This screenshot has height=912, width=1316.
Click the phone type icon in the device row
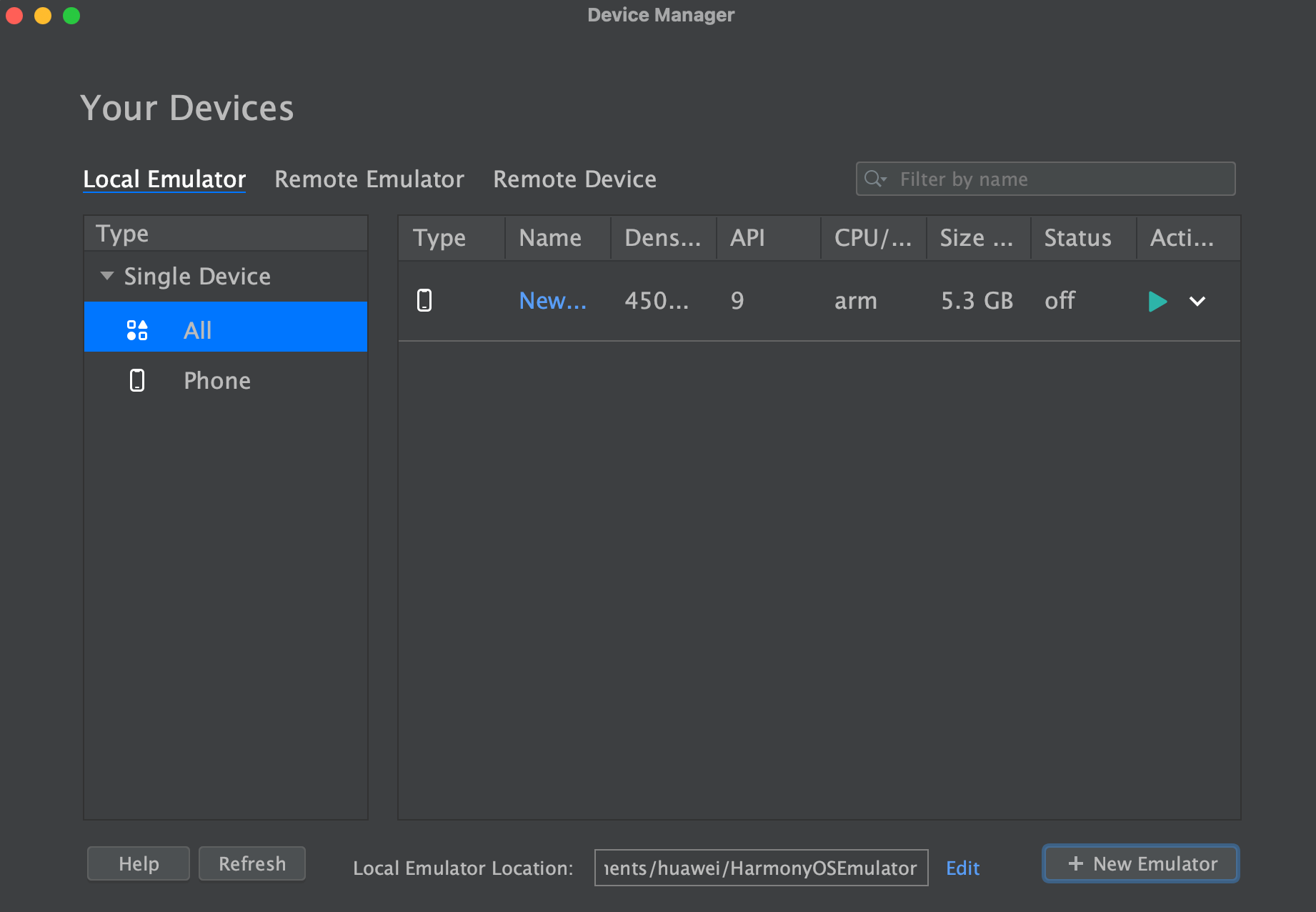coord(424,300)
